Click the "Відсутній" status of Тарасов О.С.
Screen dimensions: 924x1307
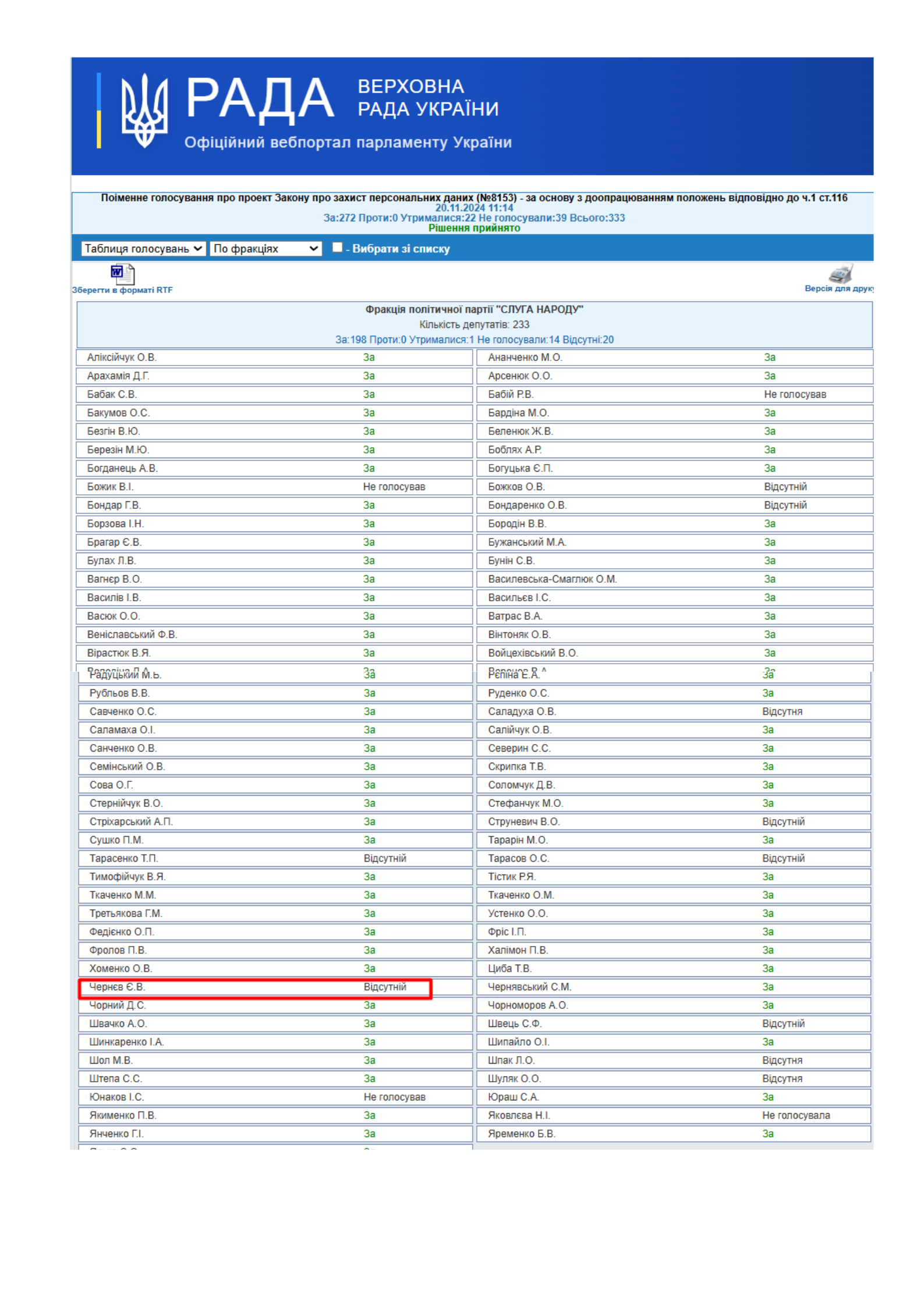coord(783,858)
